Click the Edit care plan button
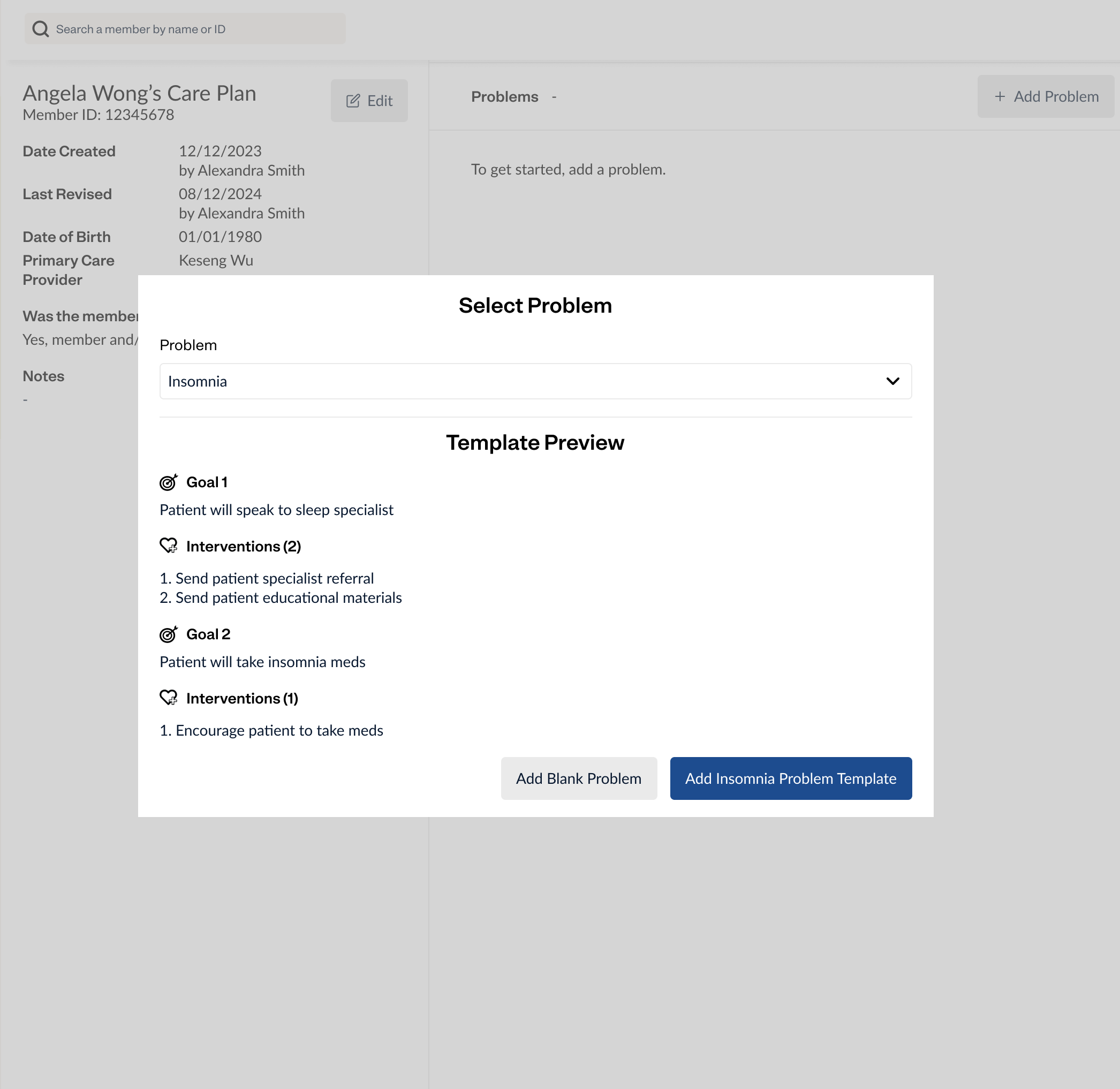 click(369, 101)
